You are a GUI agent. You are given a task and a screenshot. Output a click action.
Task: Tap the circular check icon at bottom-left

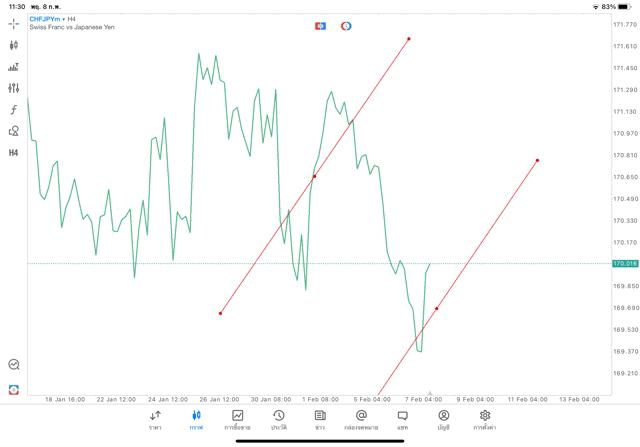(x=14, y=365)
